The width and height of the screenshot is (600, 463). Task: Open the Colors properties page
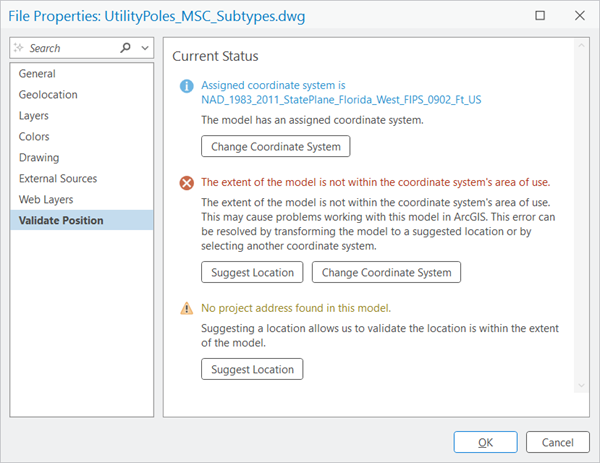tap(34, 137)
